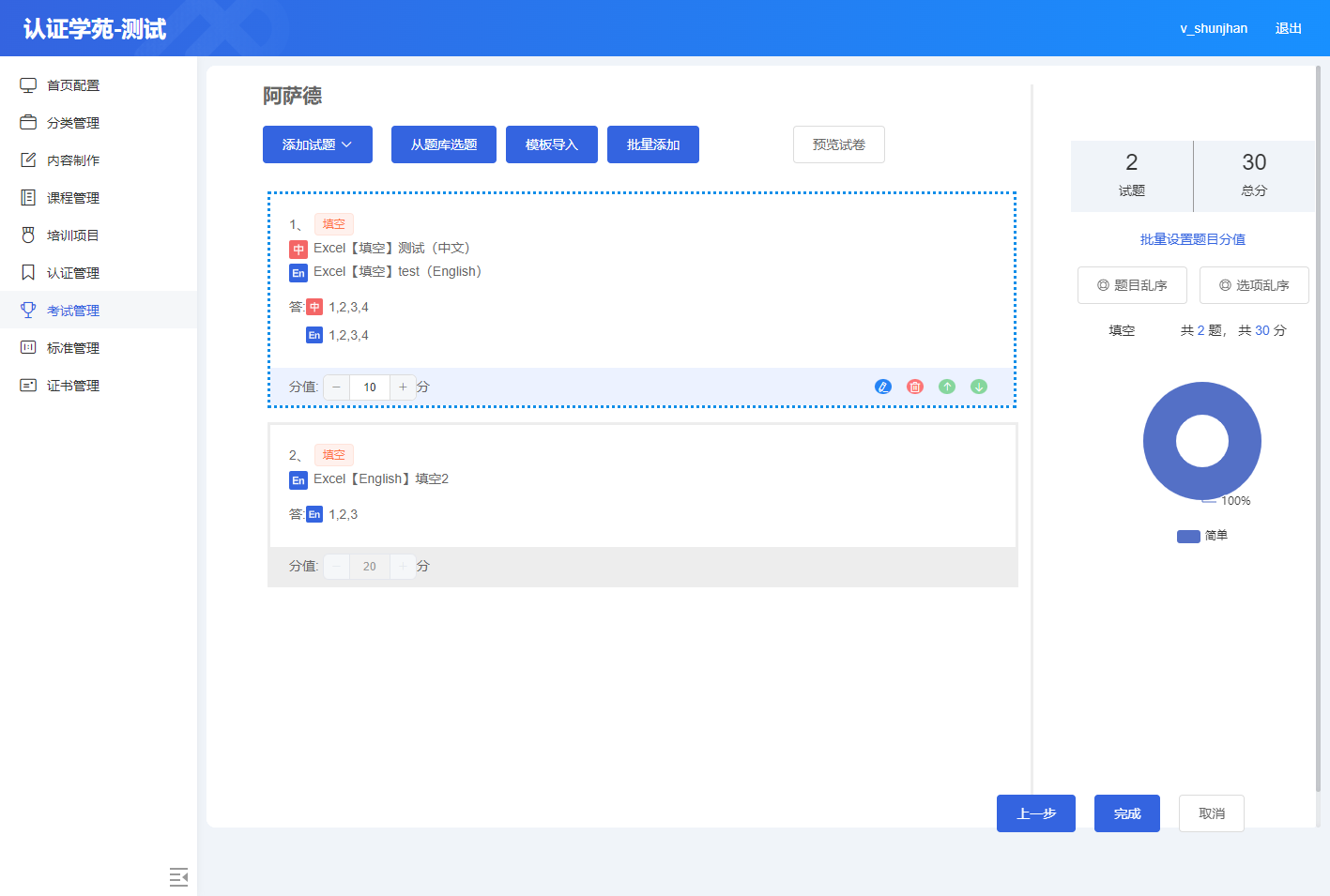Screen dimensions: 1330x896
Task: Click the En icon in question 1's answer
Action: [x=314, y=335]
